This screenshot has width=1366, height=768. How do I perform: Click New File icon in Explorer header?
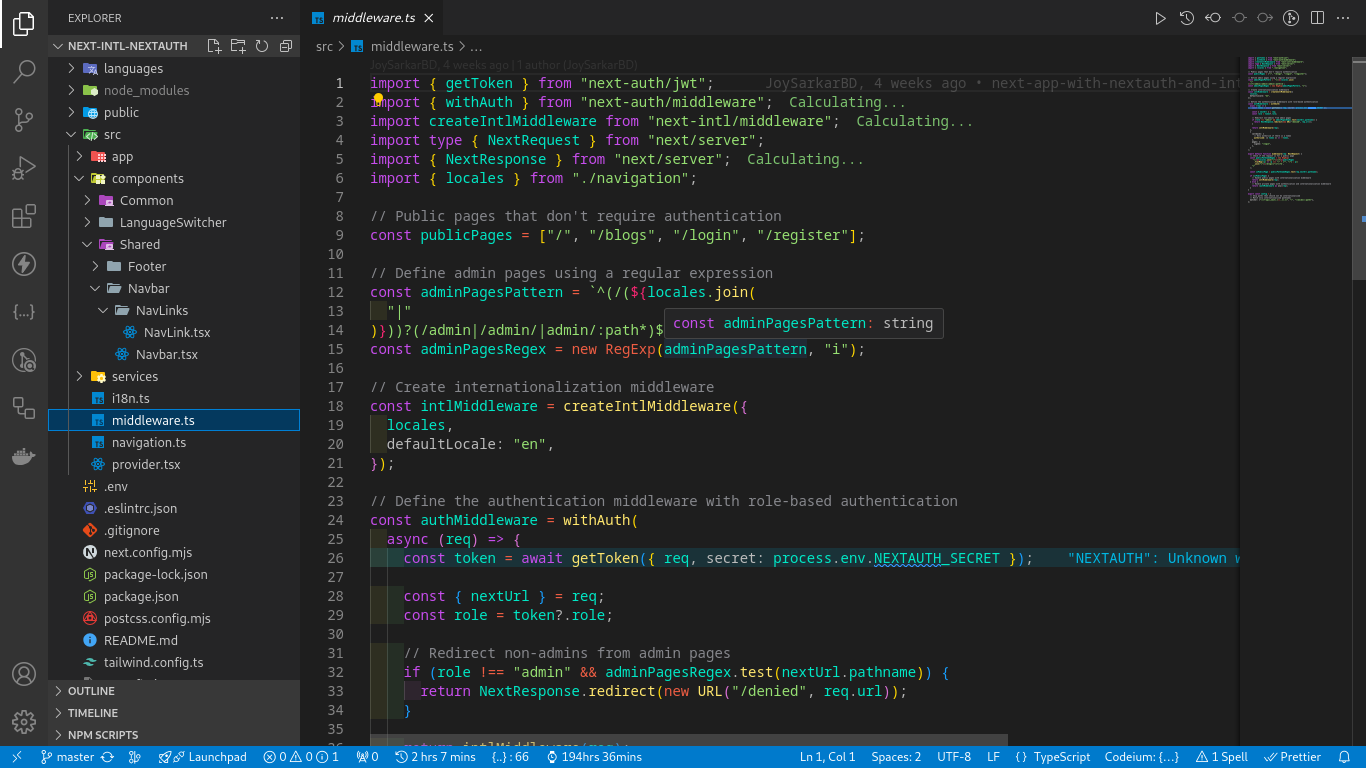click(x=214, y=46)
